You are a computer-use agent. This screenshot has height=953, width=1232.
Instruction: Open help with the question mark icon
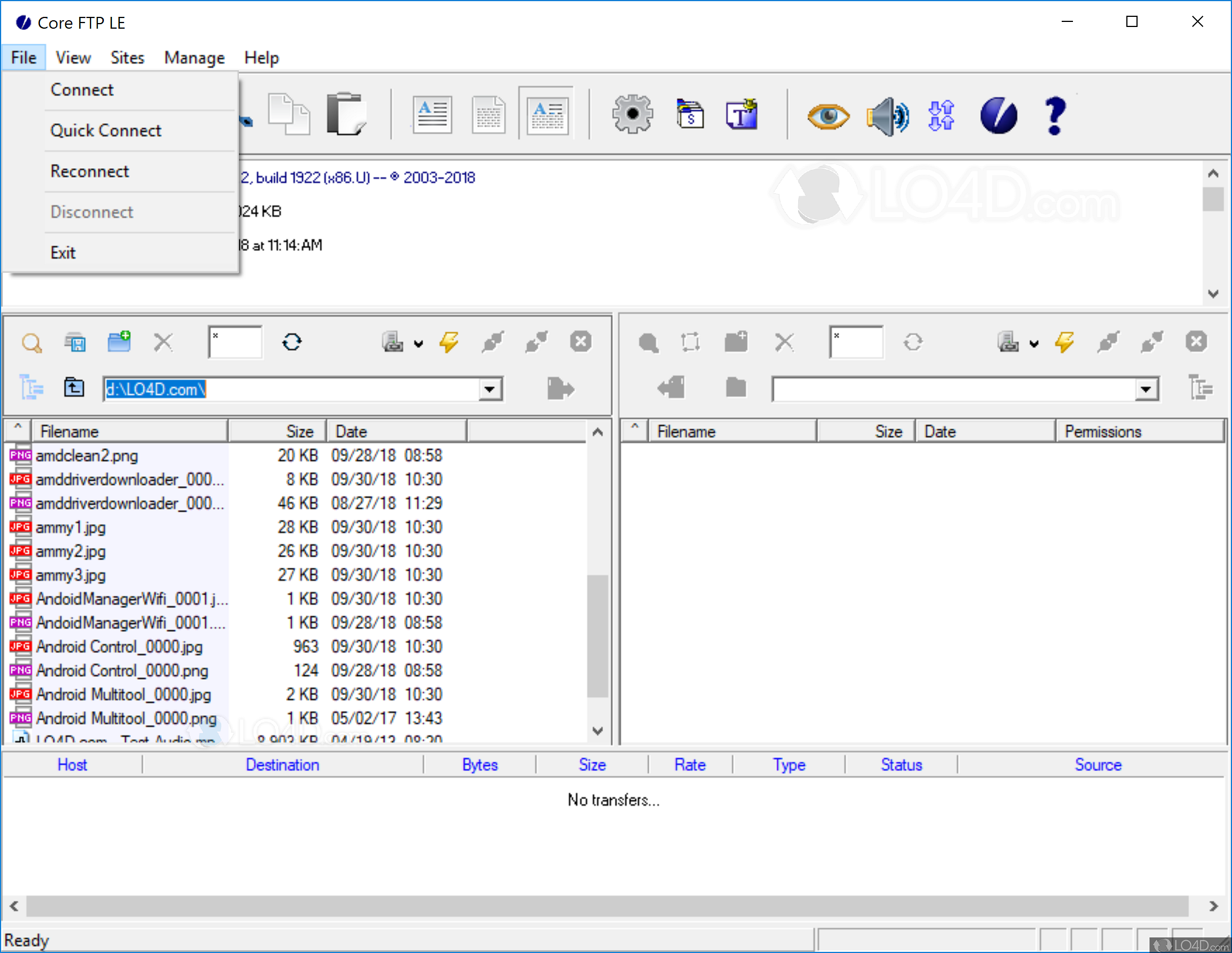click(x=1055, y=115)
